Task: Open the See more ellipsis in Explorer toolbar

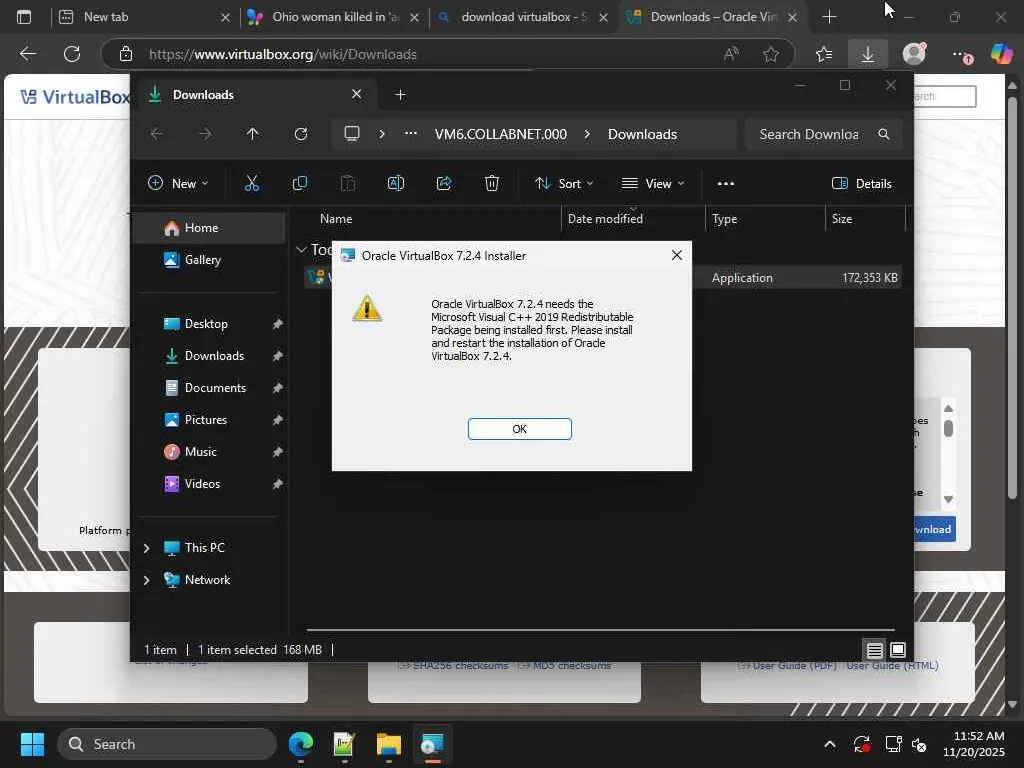Action: (x=726, y=184)
